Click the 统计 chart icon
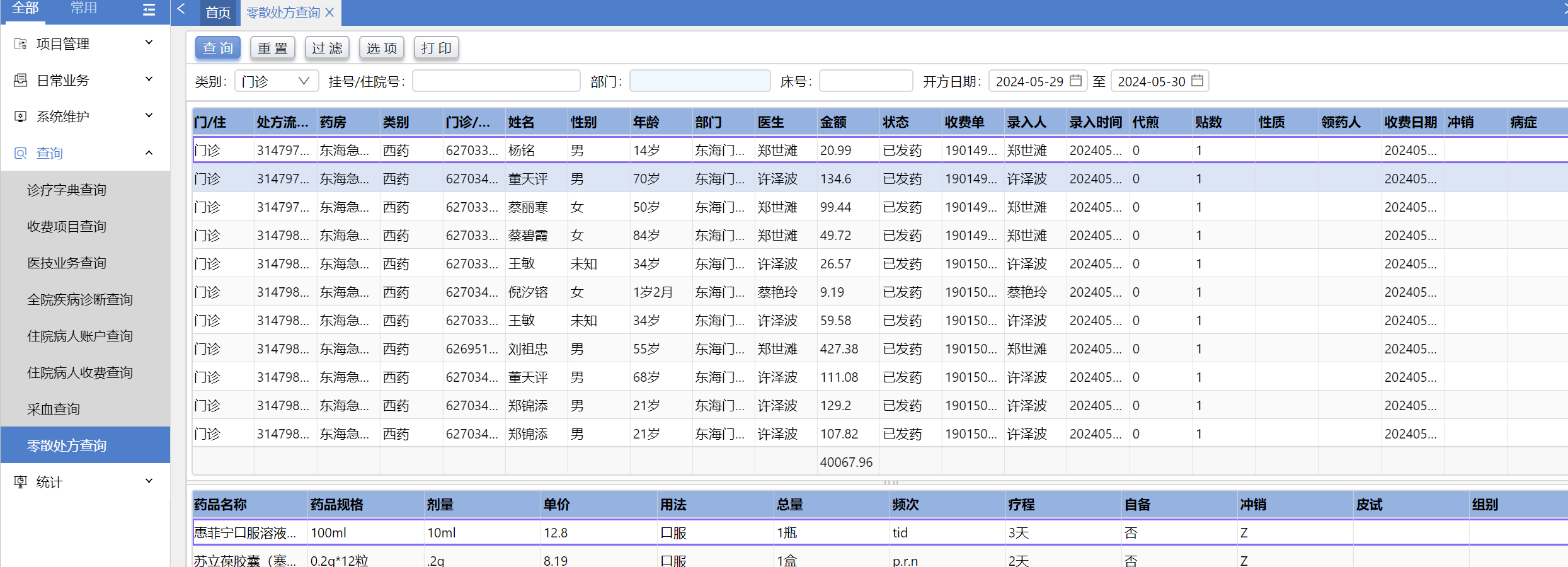Image resolution: width=1568 pixels, height=567 pixels. 20,482
